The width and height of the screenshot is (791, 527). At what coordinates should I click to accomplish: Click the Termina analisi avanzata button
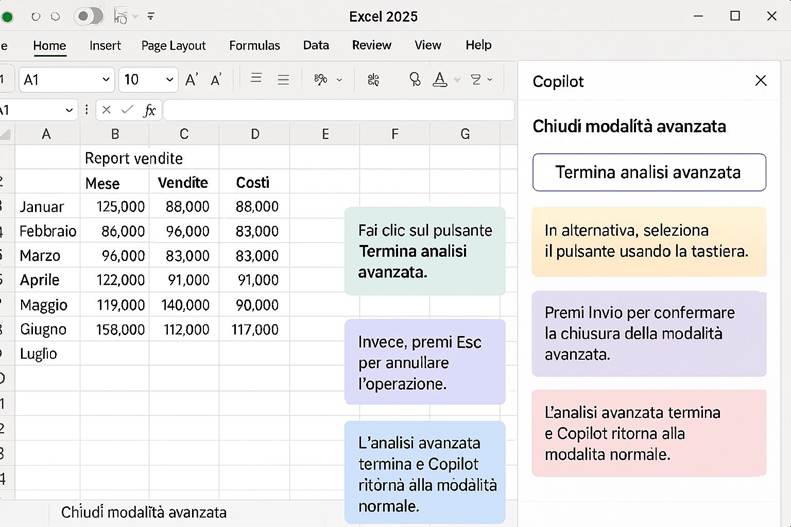pos(649,172)
